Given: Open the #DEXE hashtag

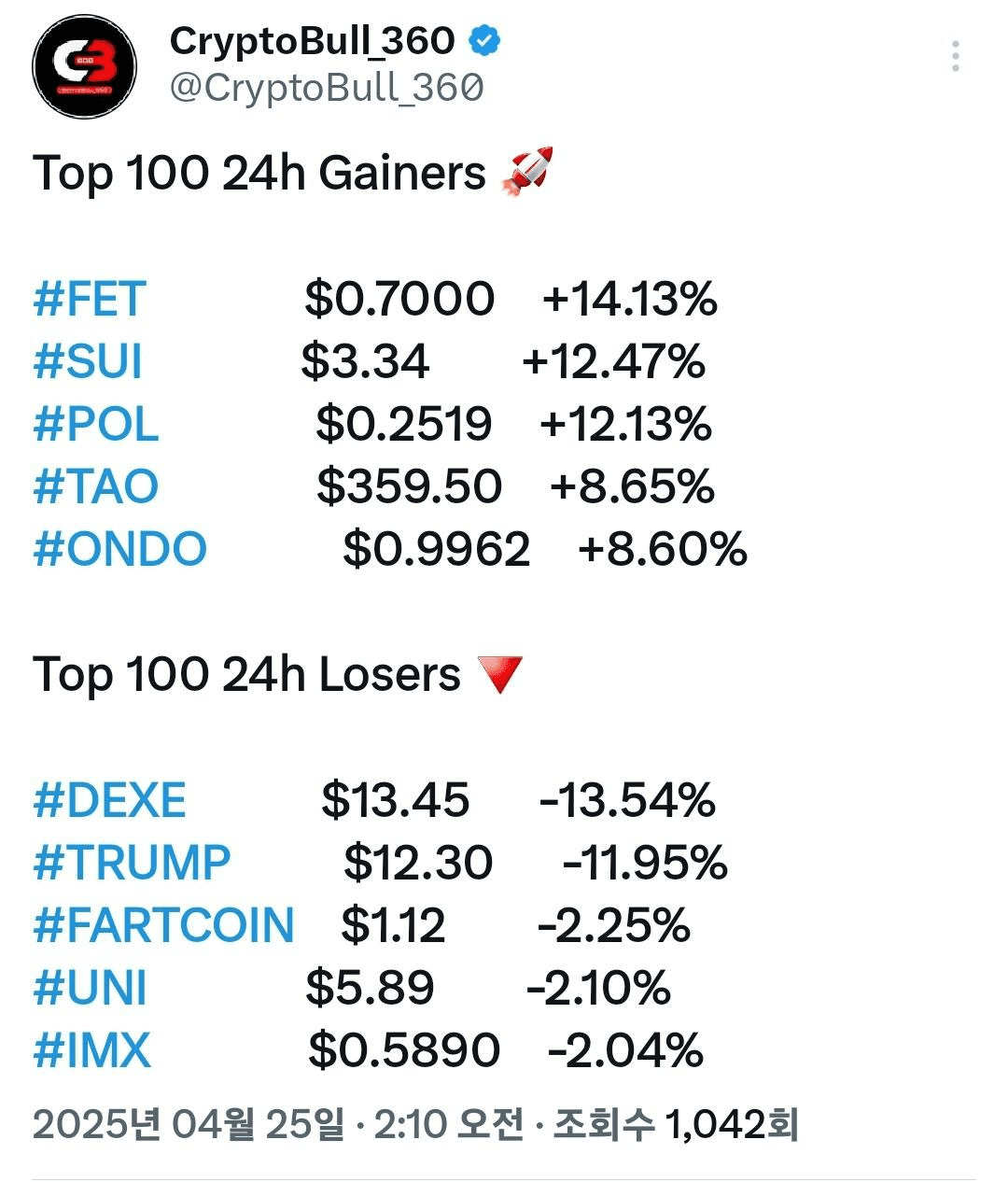Looking at the screenshot, I should (x=109, y=800).
